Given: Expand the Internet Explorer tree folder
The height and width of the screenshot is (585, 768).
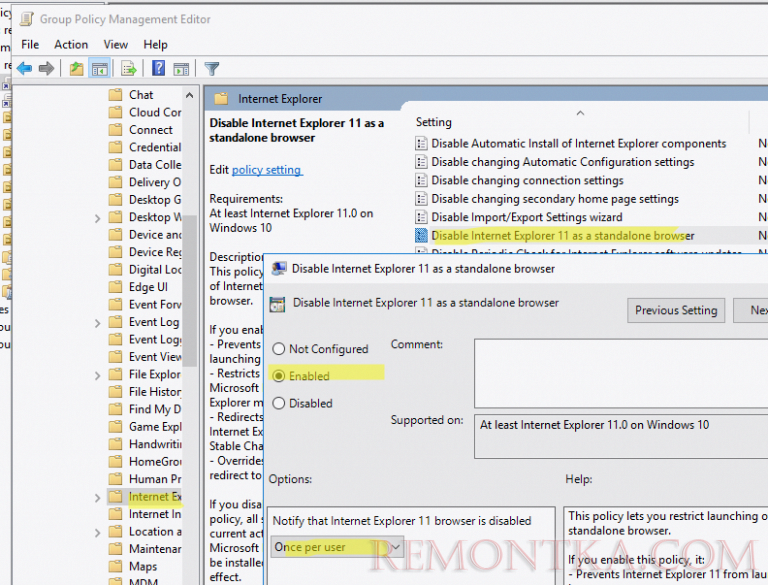Looking at the screenshot, I should coord(97,497).
